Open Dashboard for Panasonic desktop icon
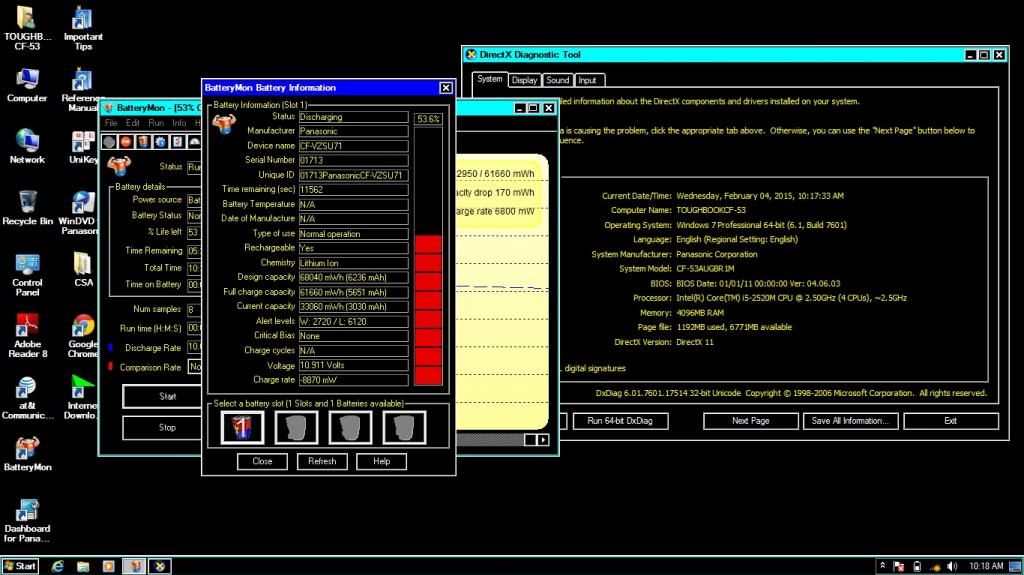The height and width of the screenshot is (575, 1024). [x=27, y=521]
